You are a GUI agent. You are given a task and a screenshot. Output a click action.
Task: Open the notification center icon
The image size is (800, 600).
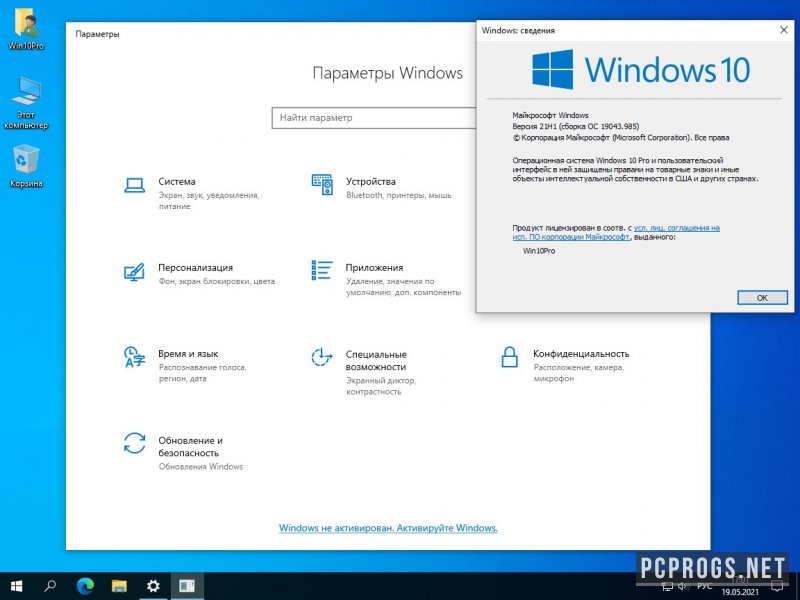pos(778,586)
